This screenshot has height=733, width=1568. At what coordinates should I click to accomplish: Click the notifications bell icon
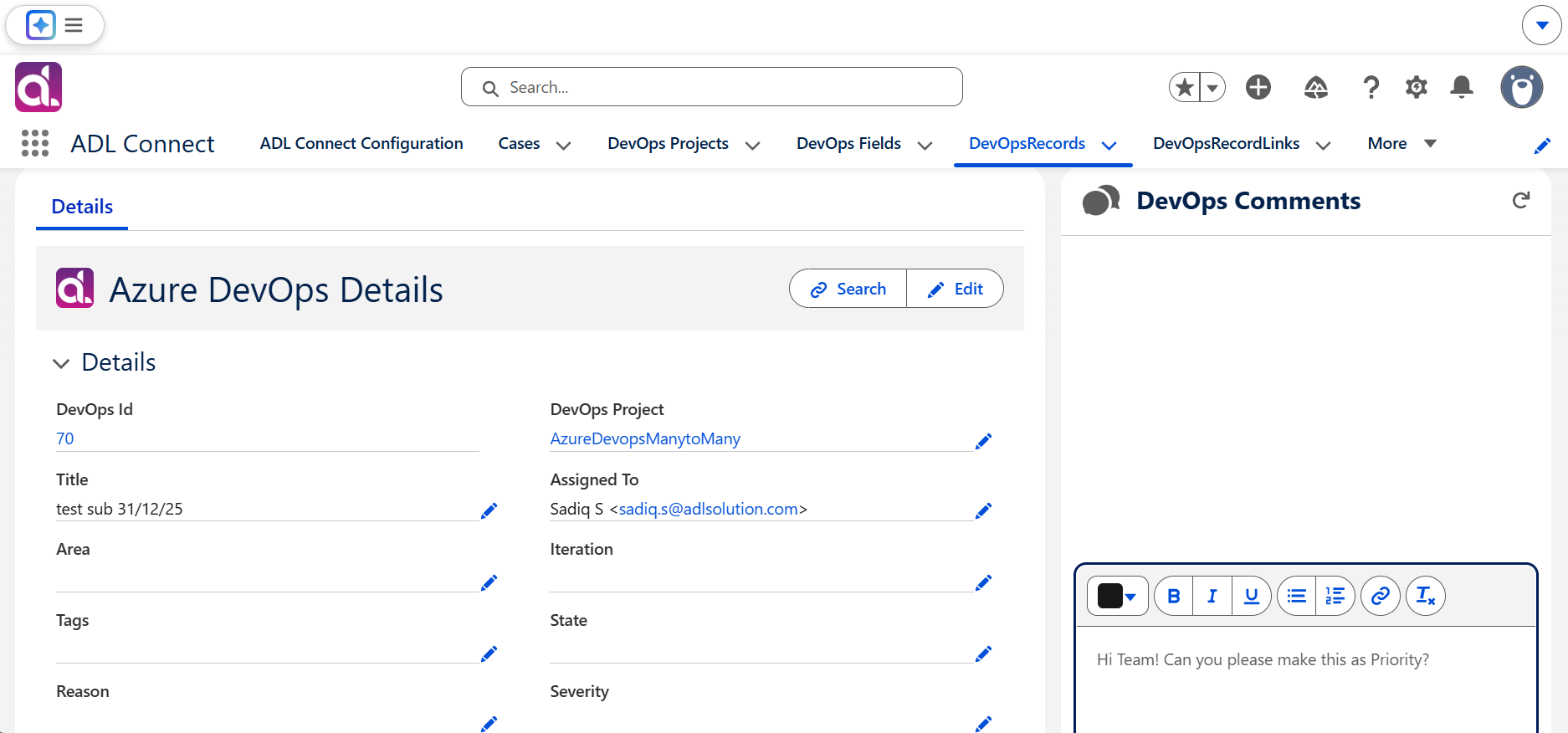[x=1462, y=87]
